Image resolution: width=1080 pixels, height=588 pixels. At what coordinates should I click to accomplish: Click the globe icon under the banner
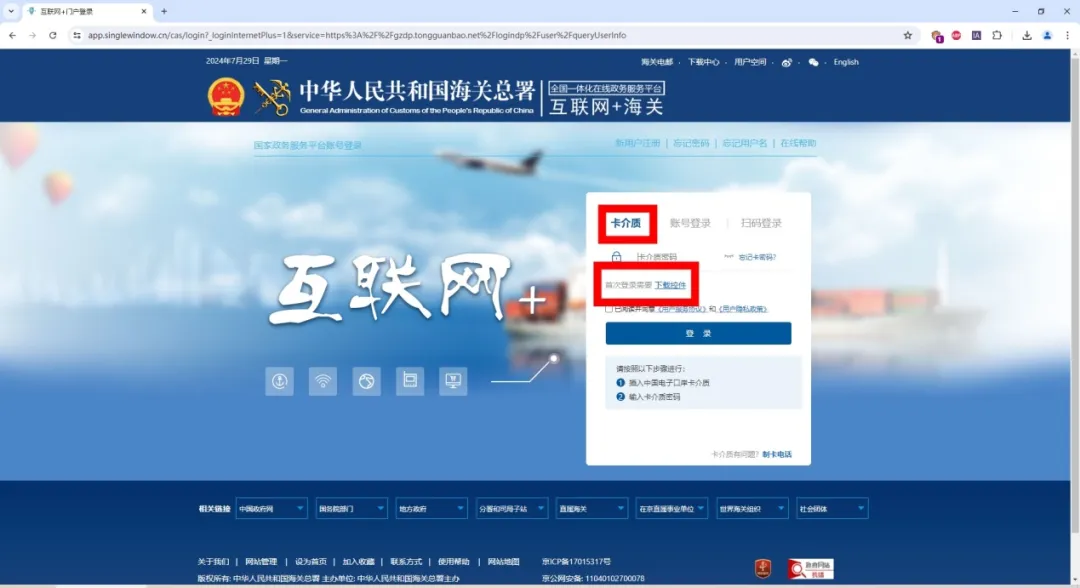366,381
